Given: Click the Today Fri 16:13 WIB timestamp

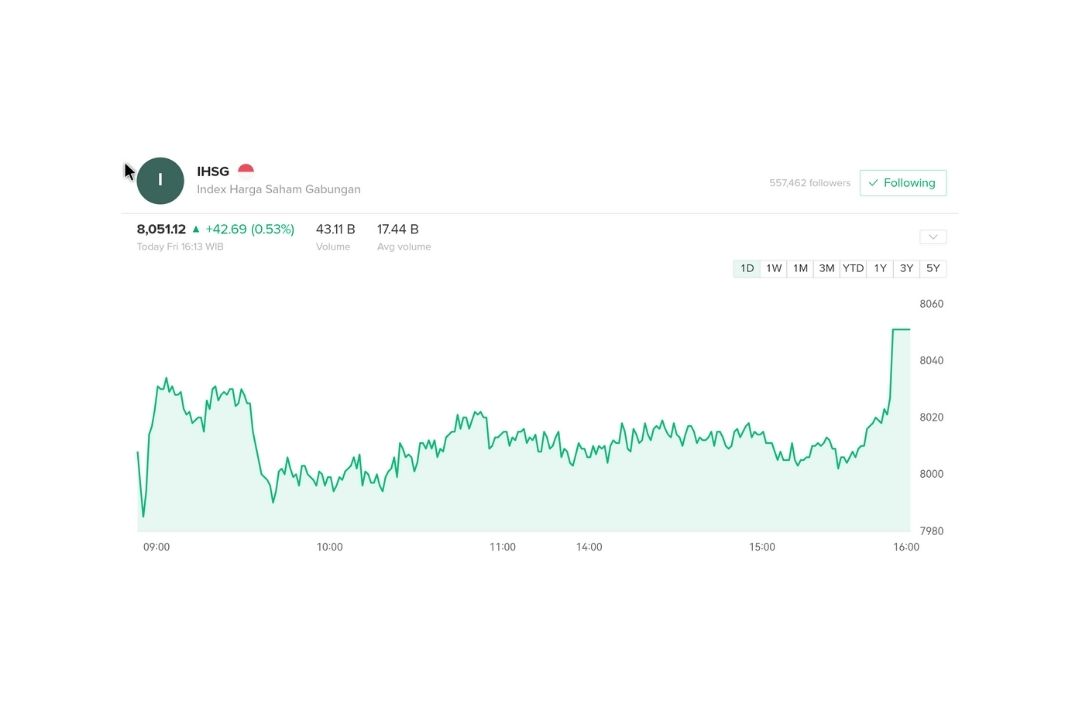Looking at the screenshot, I should click(x=180, y=247).
